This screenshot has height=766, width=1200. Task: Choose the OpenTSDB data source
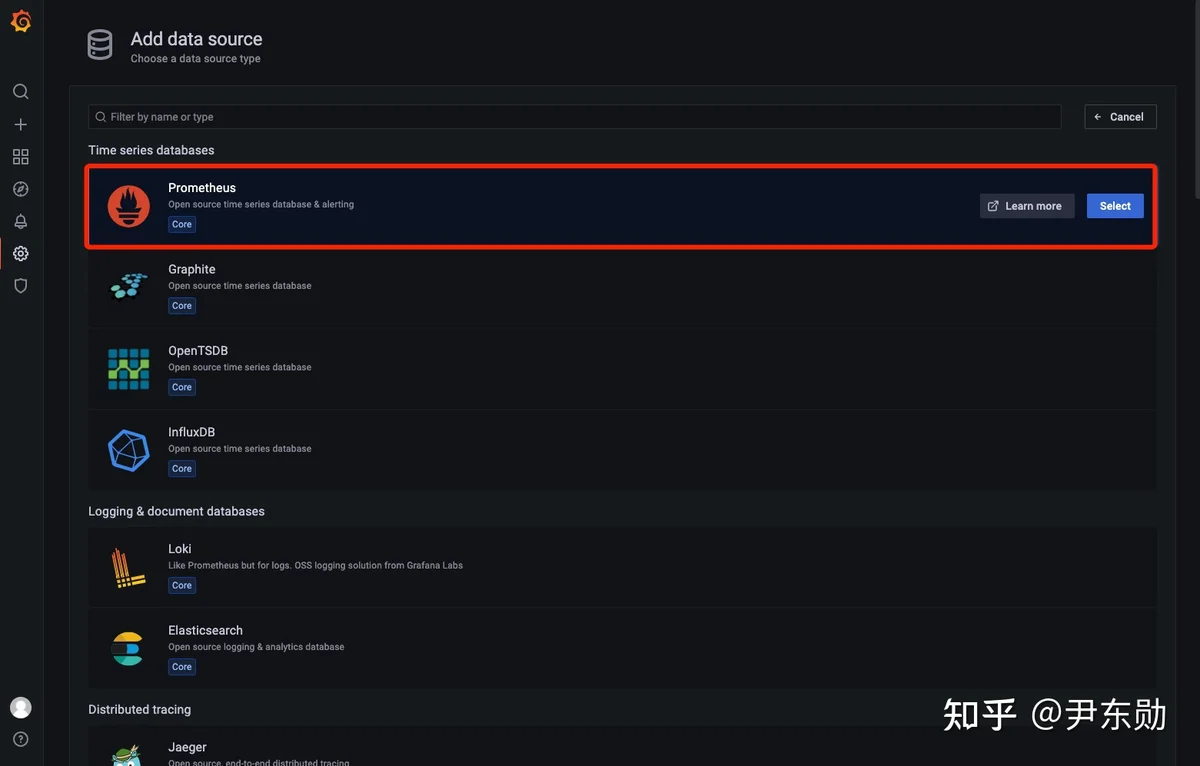pos(622,369)
